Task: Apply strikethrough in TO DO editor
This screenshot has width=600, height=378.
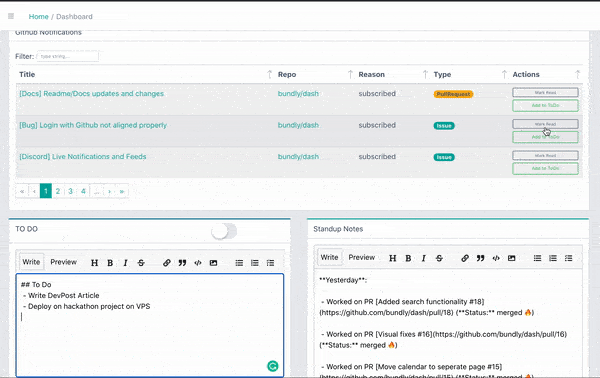Action: [x=141, y=263]
